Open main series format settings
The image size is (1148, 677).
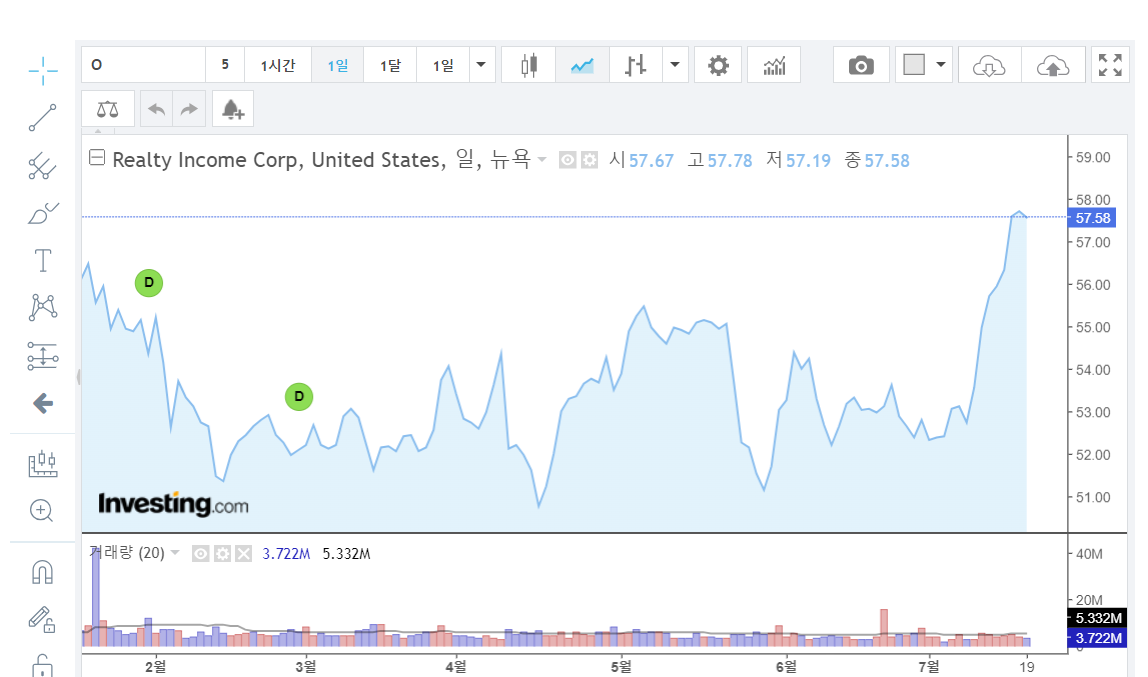(x=589, y=160)
